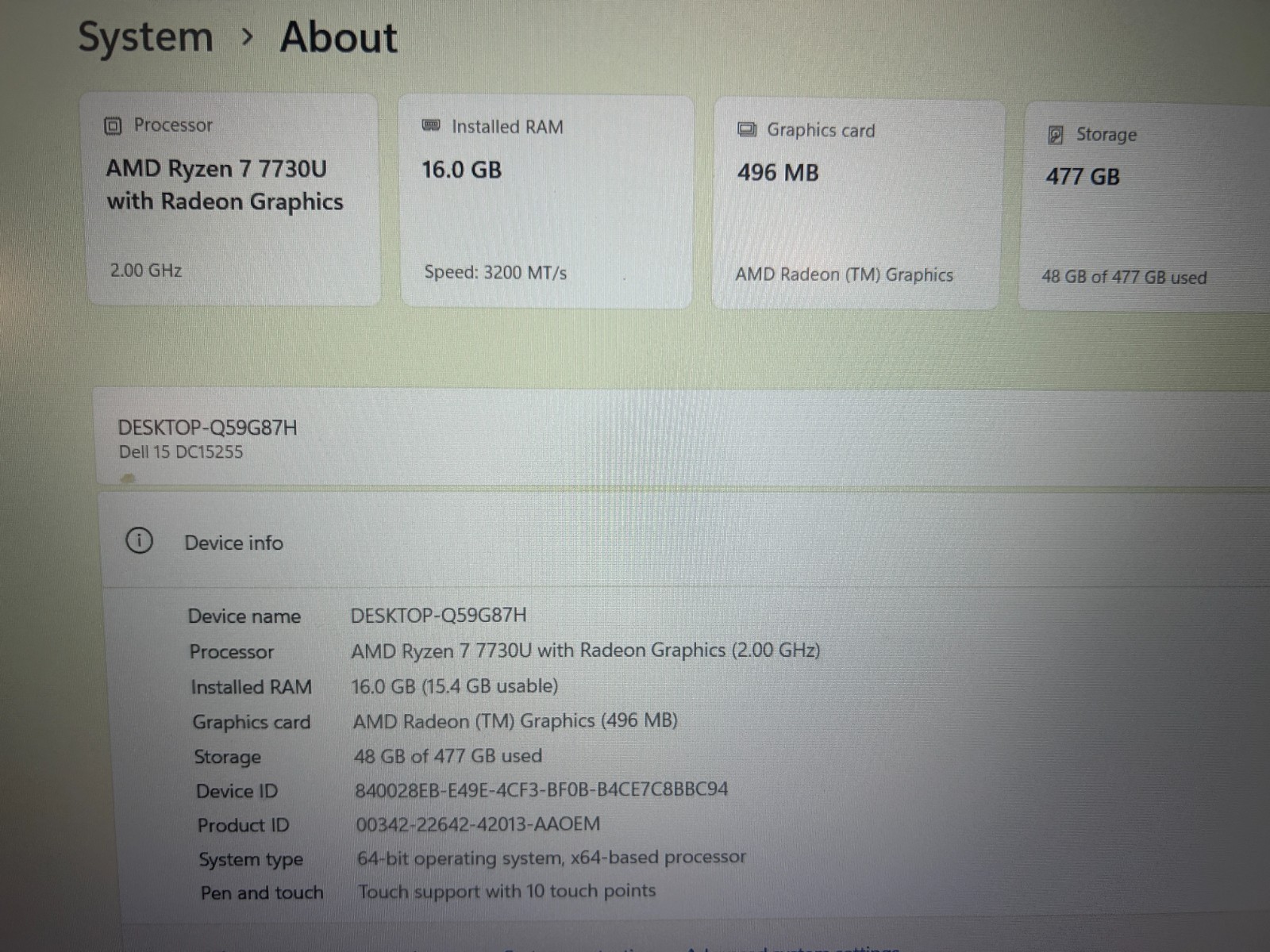The width and height of the screenshot is (1270, 952).
Task: Click the Processor chip icon
Action: click(x=113, y=125)
